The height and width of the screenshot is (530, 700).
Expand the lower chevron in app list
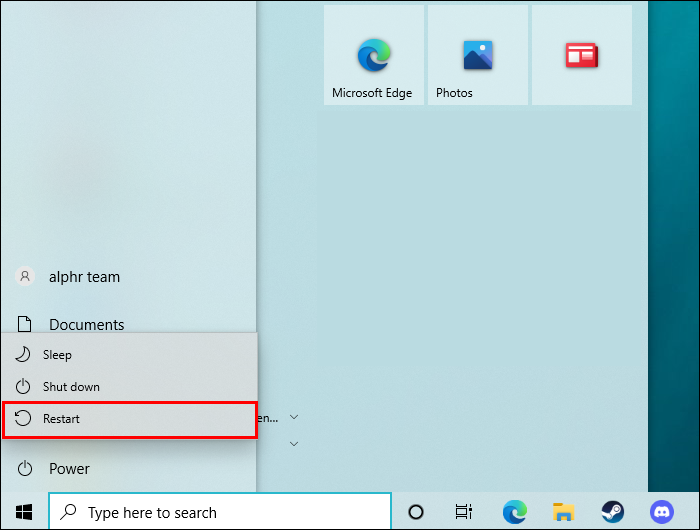tap(294, 444)
